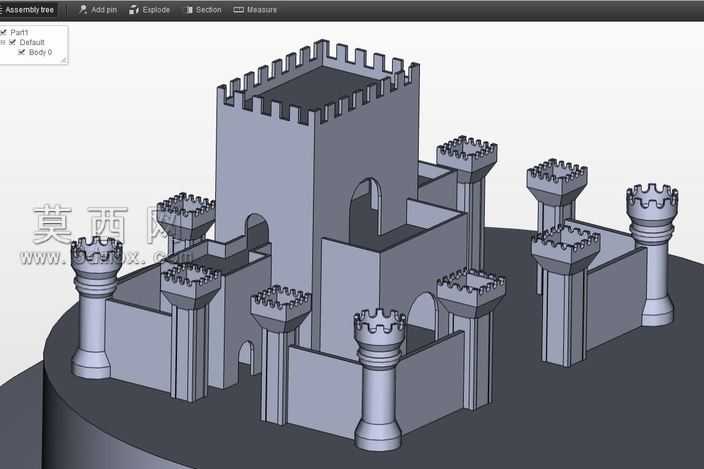This screenshot has width=704, height=469.
Task: Click the Section text in toolbar
Action: coord(209,9)
